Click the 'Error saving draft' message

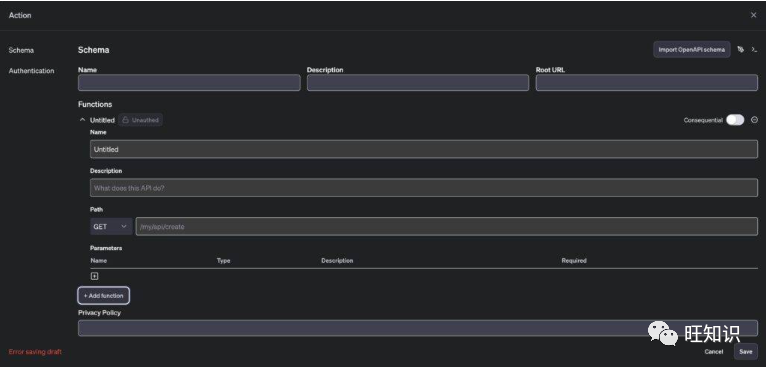click(x=35, y=351)
